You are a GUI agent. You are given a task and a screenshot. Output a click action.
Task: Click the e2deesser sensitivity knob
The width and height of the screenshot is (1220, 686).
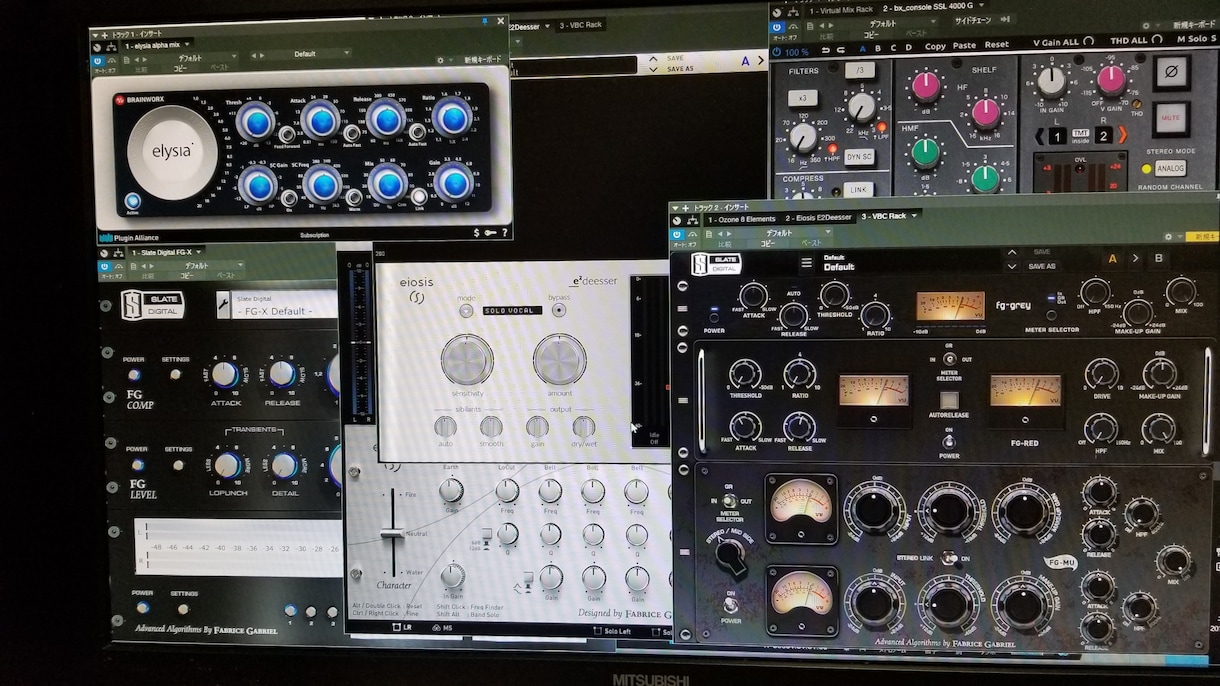(x=467, y=359)
